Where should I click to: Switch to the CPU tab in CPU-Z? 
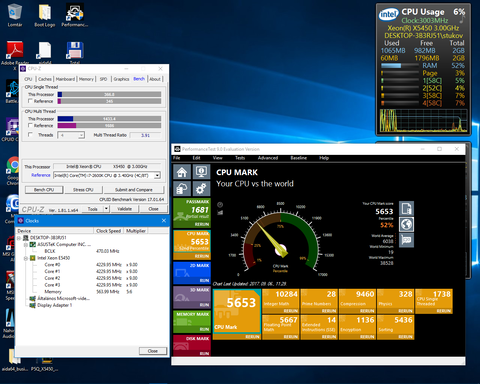tap(28, 79)
